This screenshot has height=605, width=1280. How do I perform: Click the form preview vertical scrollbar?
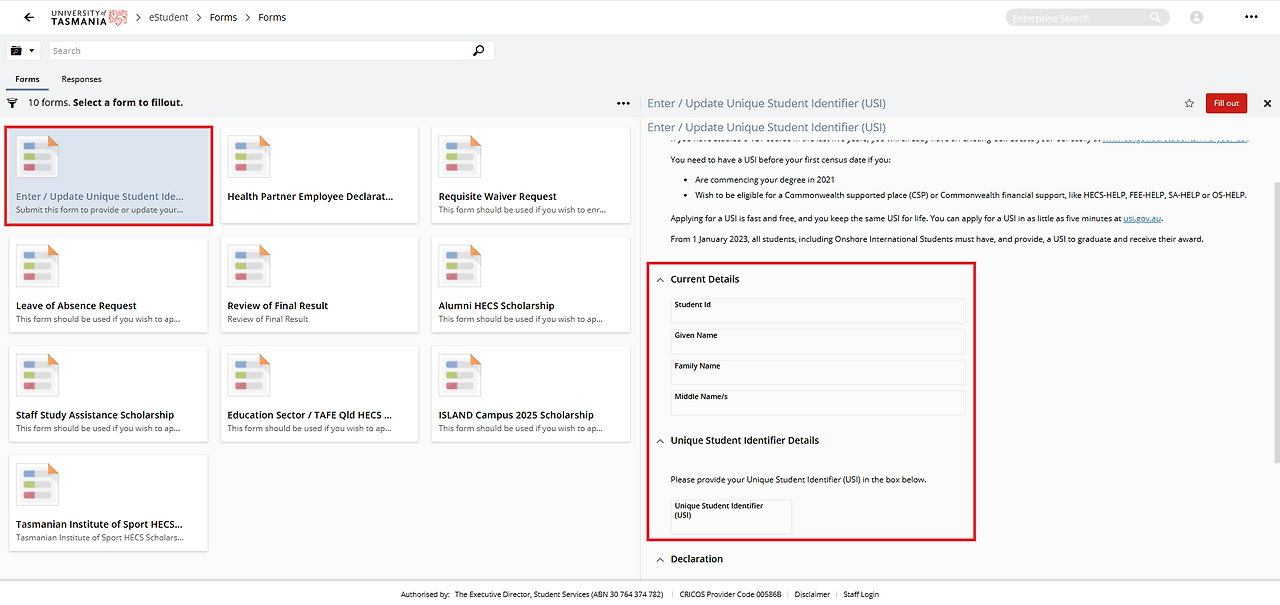(1276, 320)
